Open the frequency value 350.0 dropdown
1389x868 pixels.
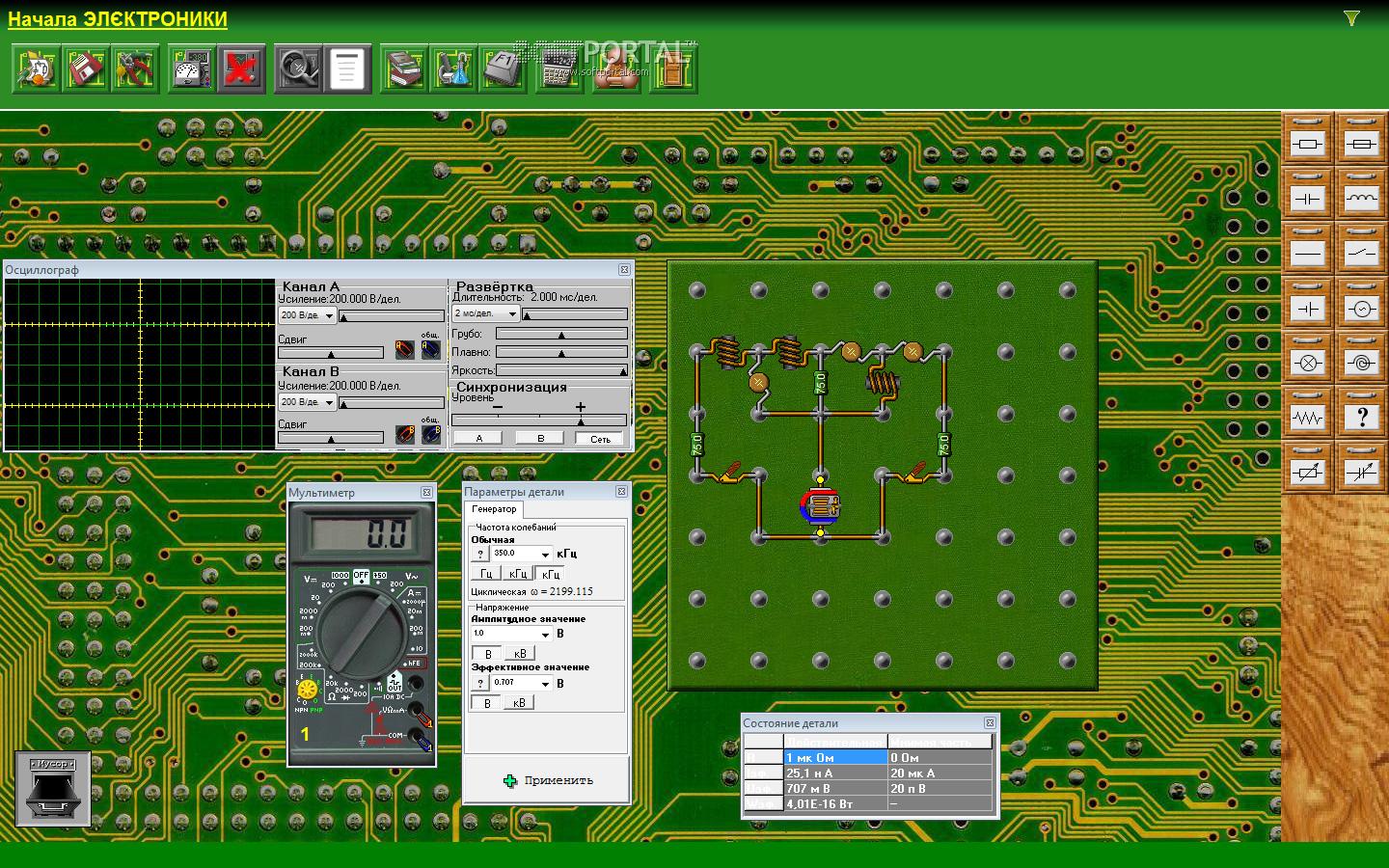pyautogui.click(x=522, y=554)
